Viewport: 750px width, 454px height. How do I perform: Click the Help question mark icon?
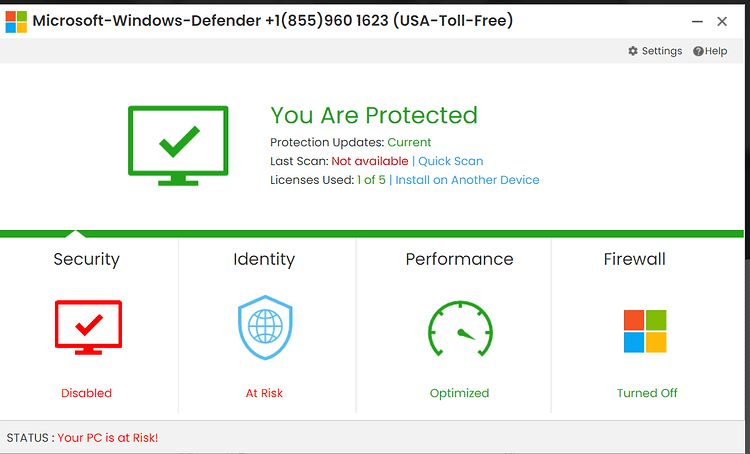[698, 51]
